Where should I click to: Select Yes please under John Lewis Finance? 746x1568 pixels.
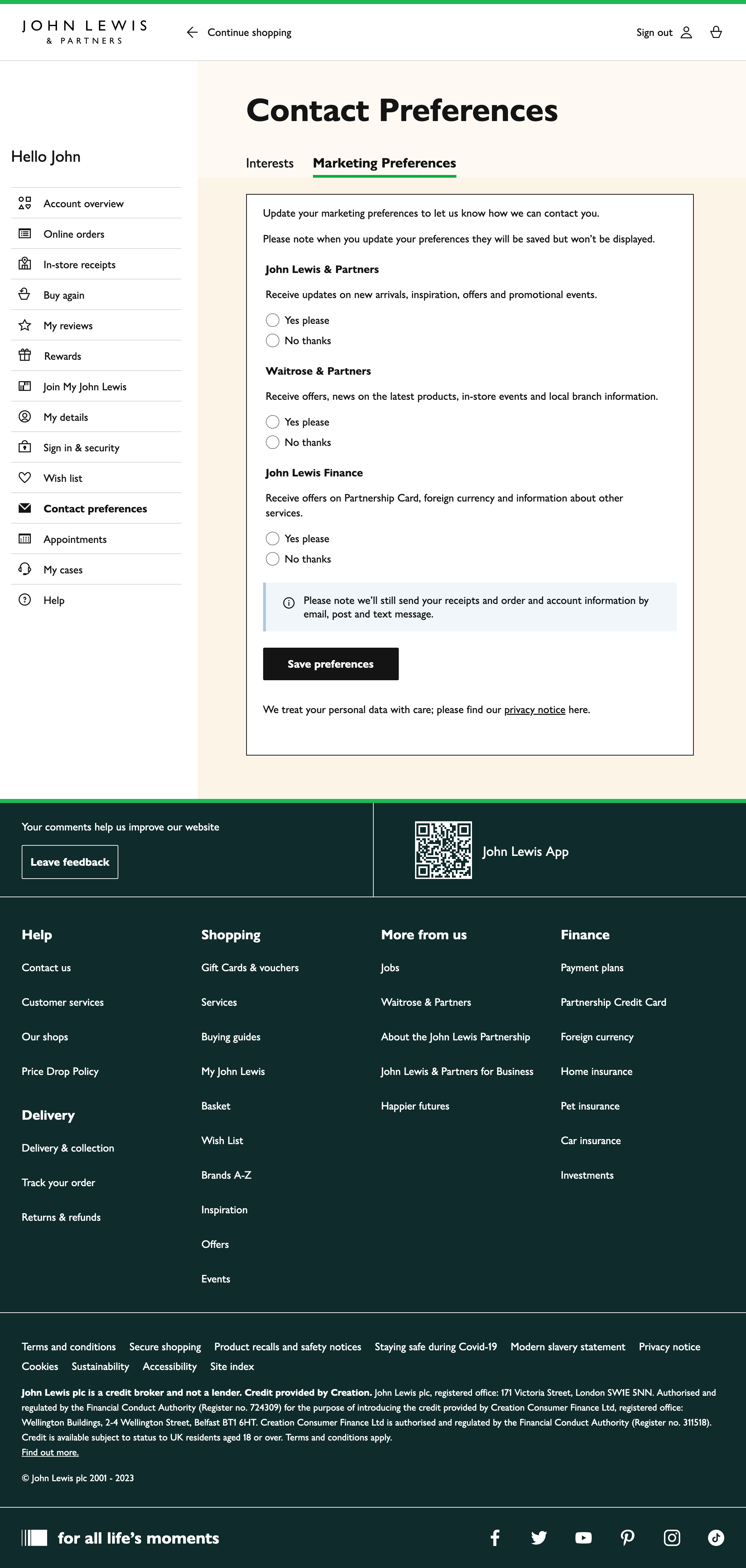[x=273, y=538]
